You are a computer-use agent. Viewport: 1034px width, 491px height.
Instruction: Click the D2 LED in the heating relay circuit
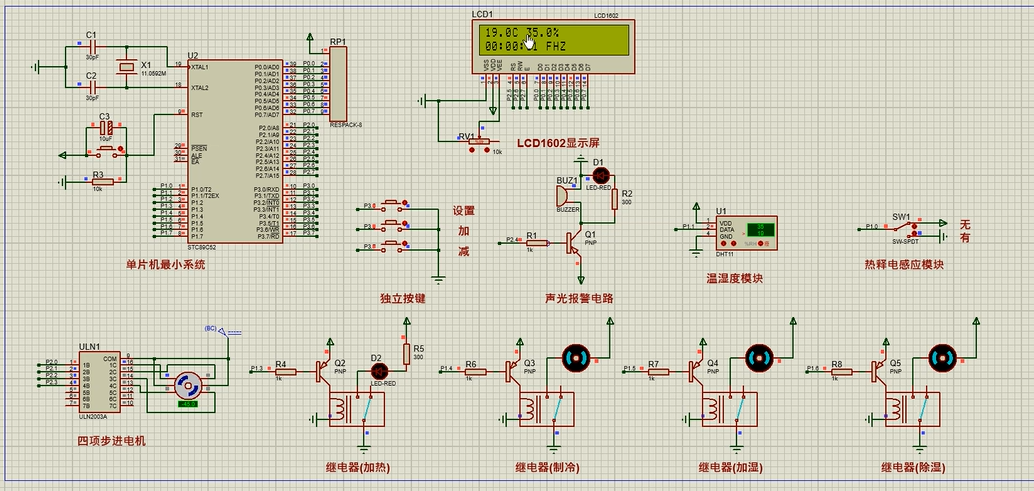(x=378, y=371)
